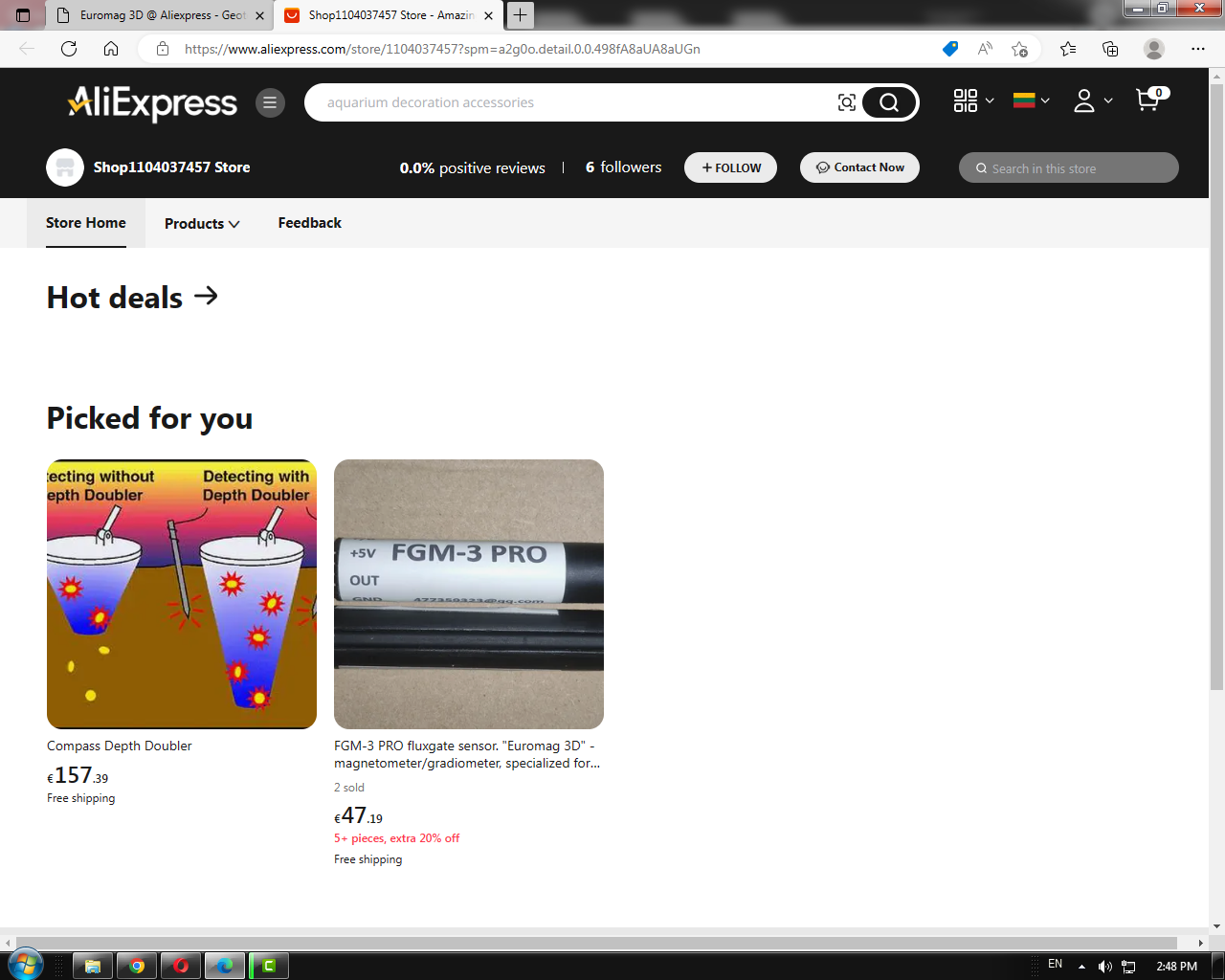1225x980 pixels.
Task: Switch to Edge on the taskbar
Action: coord(225,966)
